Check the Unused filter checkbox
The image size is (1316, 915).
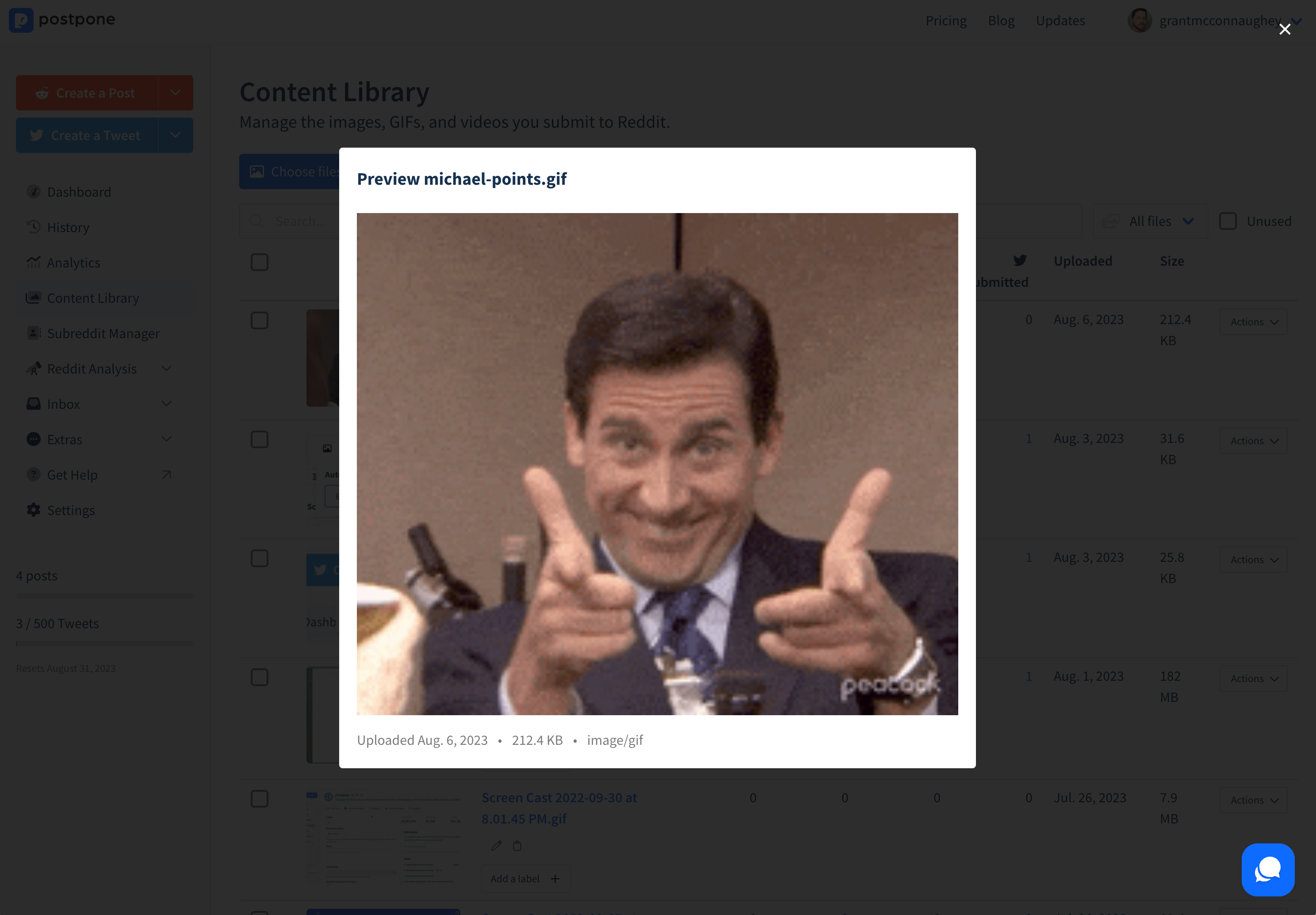click(x=1228, y=221)
